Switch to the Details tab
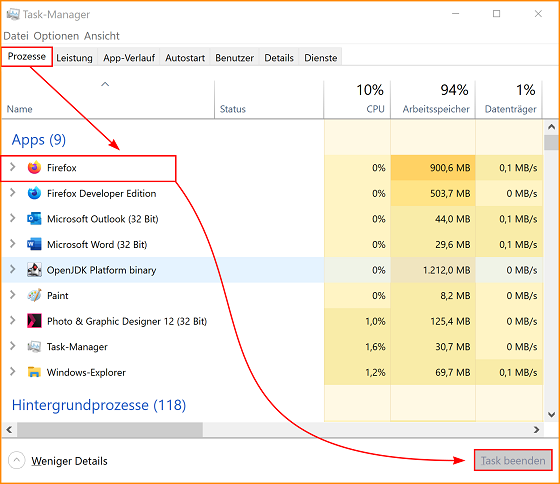 279,58
